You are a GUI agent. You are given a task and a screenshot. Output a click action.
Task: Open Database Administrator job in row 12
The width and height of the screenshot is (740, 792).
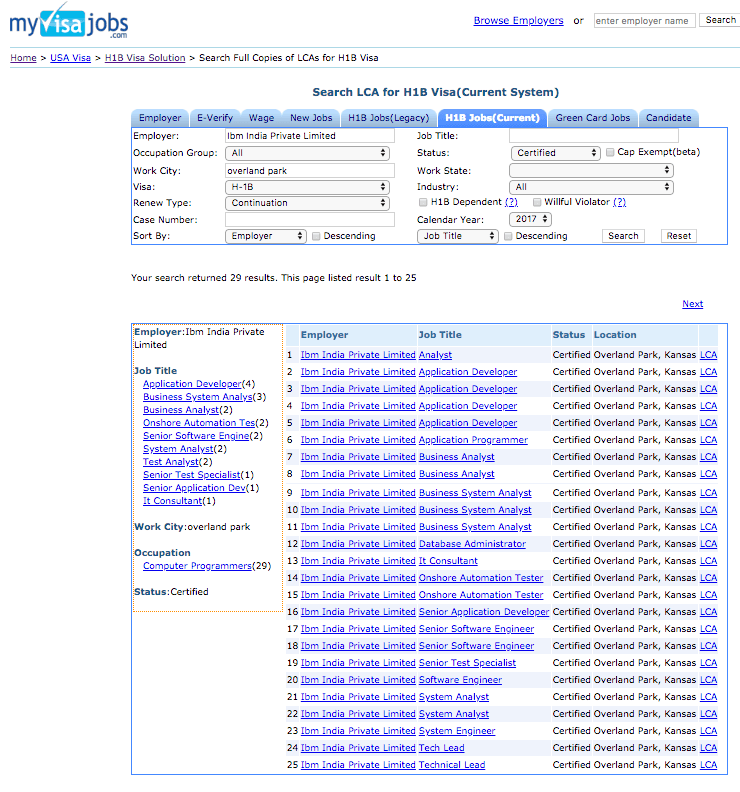pos(472,544)
